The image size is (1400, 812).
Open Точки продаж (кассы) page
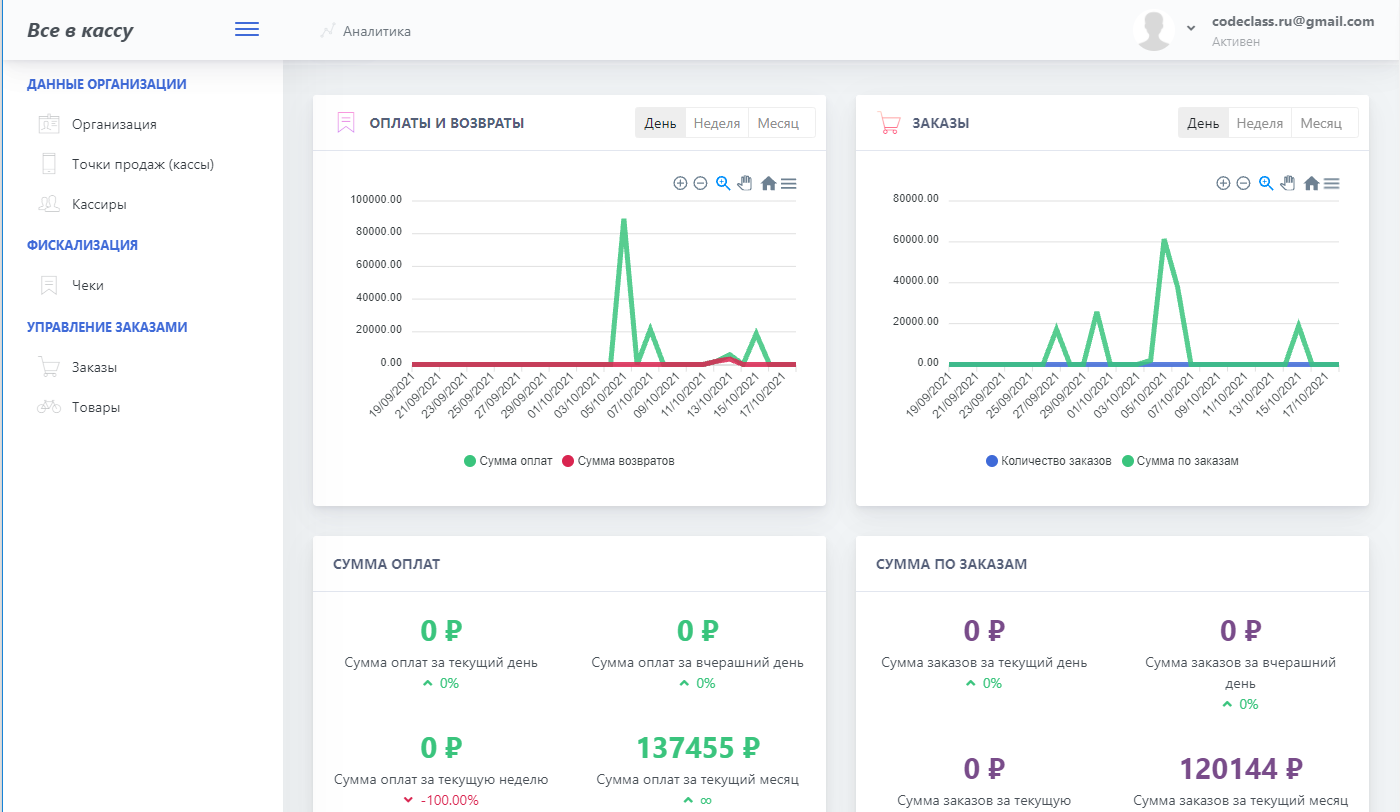coord(142,164)
